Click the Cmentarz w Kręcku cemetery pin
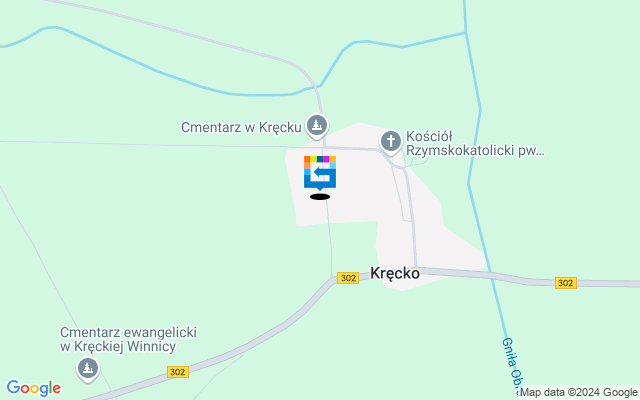This screenshot has width=640, height=400. click(x=317, y=125)
